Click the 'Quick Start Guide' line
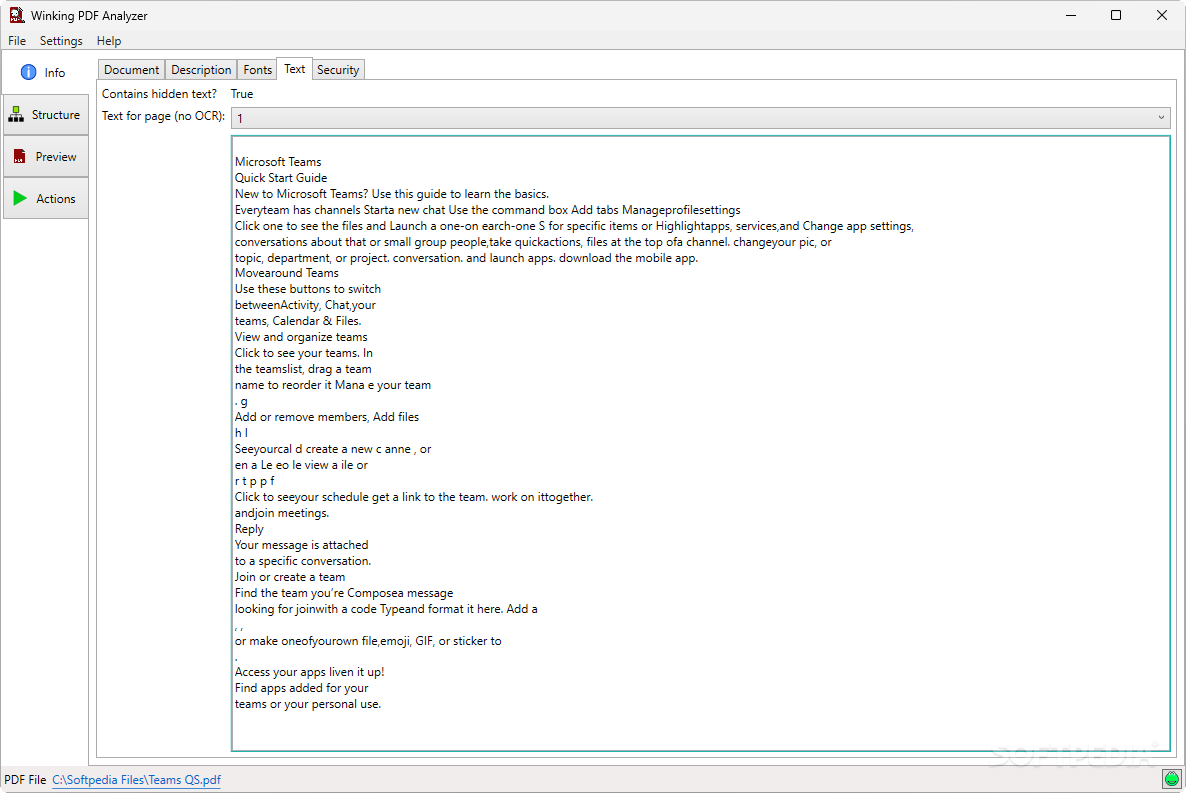 (x=281, y=178)
